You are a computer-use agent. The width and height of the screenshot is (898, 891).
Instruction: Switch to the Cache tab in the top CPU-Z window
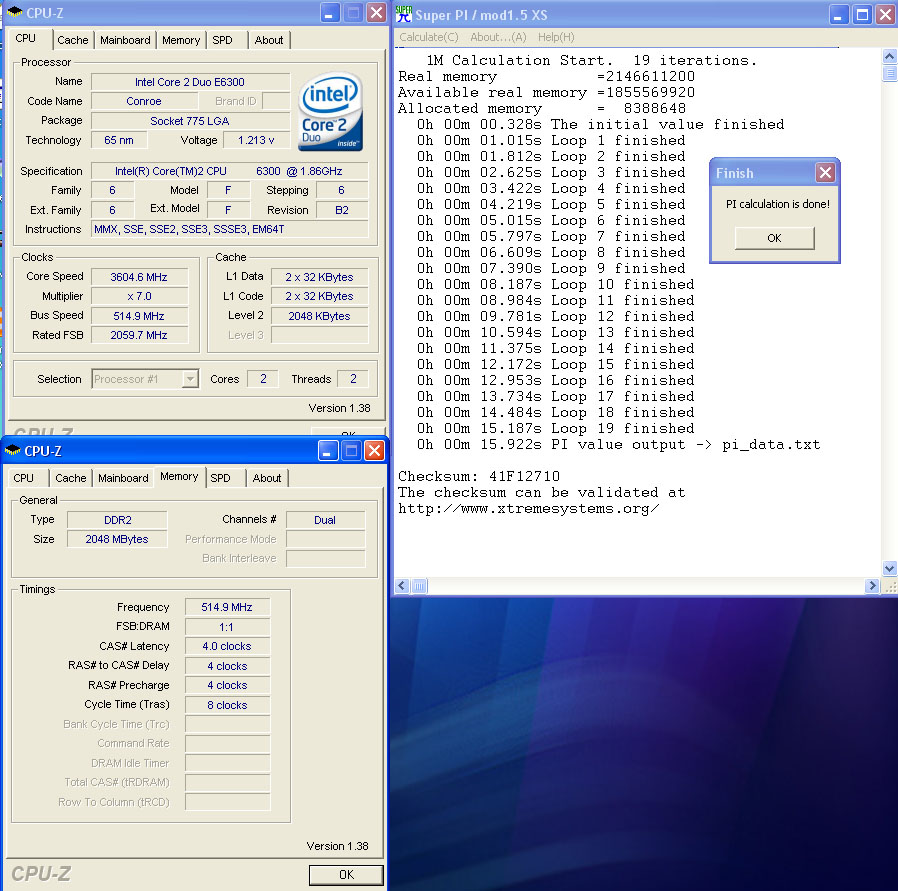pos(73,40)
